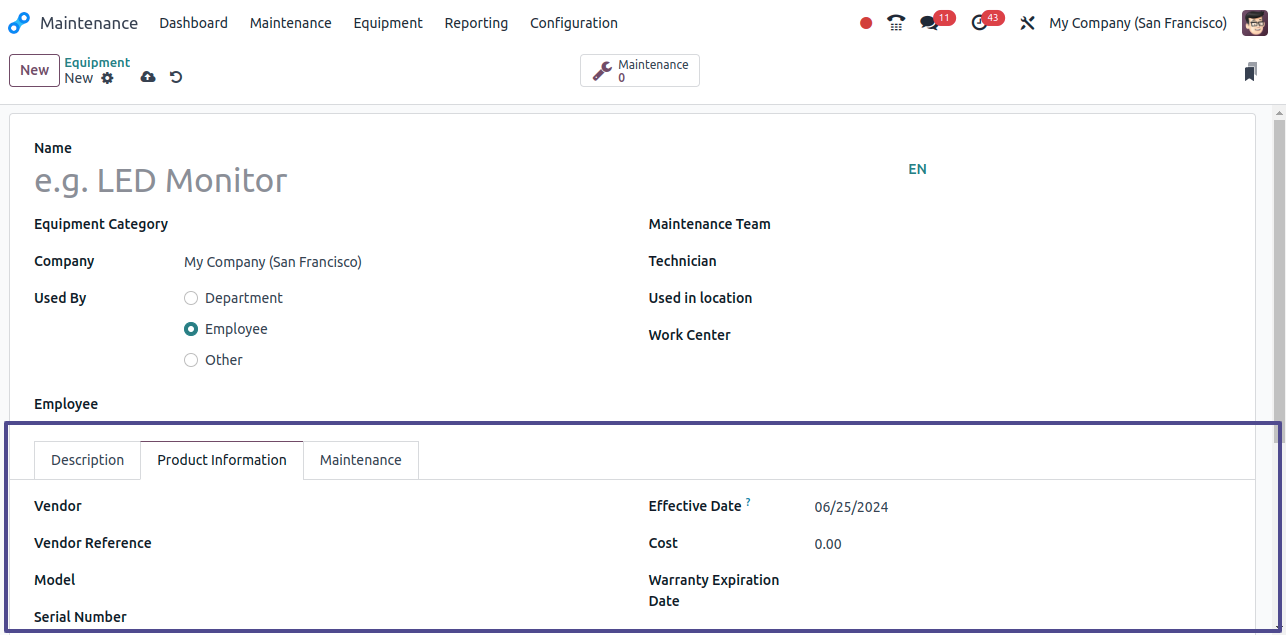The image size is (1286, 635).
Task: Select the Other radio option
Action: [x=191, y=360]
